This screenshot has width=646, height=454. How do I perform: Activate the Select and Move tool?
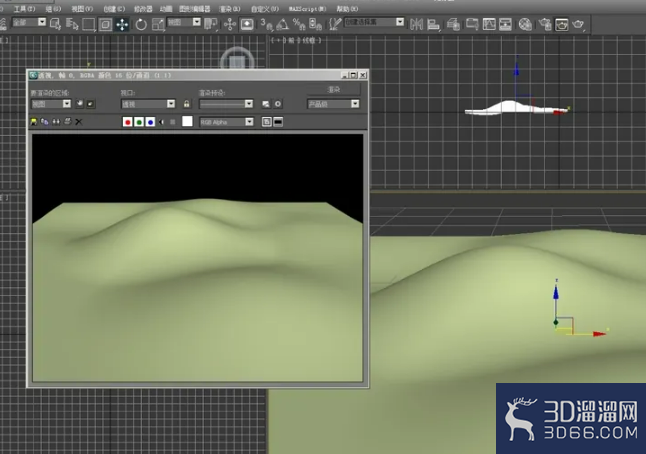(122, 25)
